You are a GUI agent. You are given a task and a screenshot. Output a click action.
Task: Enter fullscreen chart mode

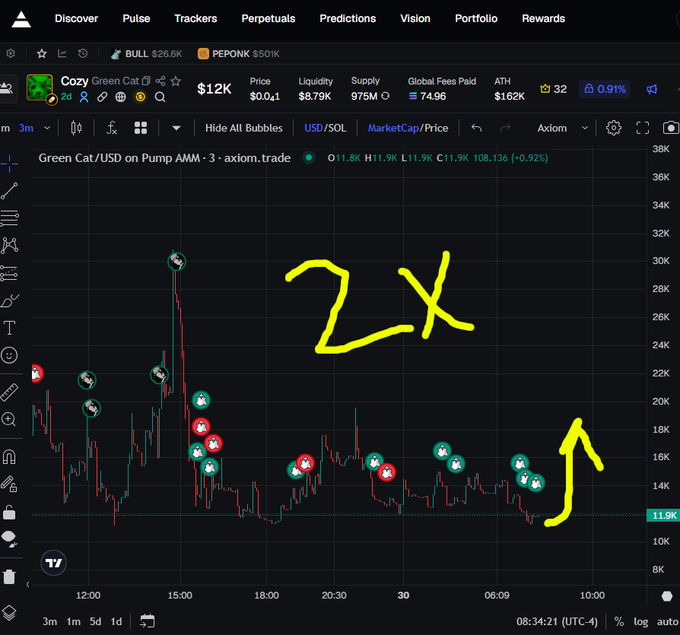point(643,128)
